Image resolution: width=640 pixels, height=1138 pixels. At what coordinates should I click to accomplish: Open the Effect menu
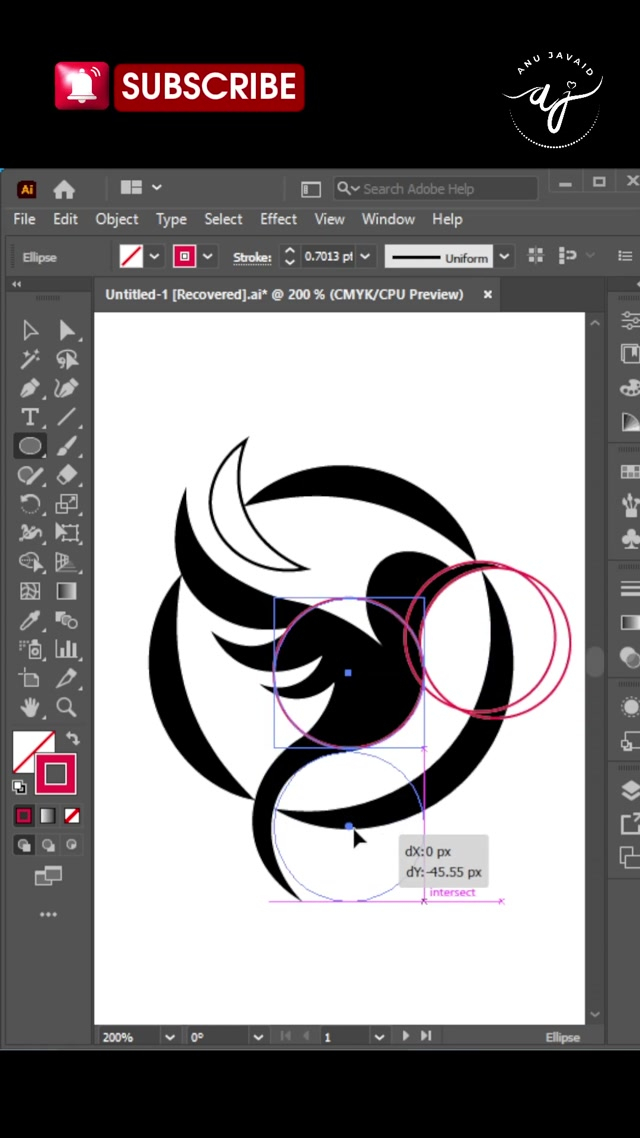click(278, 219)
